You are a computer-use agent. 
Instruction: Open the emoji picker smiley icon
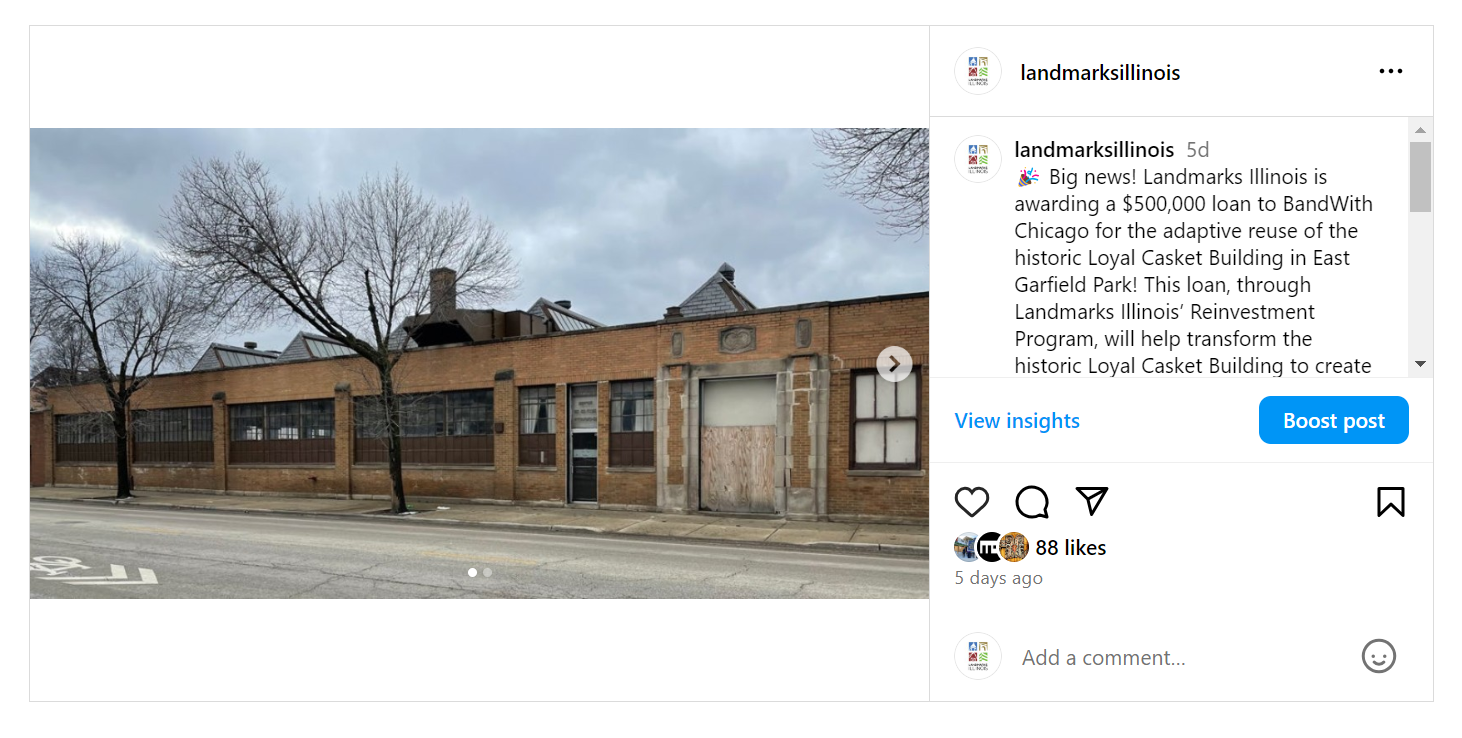pyautogui.click(x=1378, y=657)
